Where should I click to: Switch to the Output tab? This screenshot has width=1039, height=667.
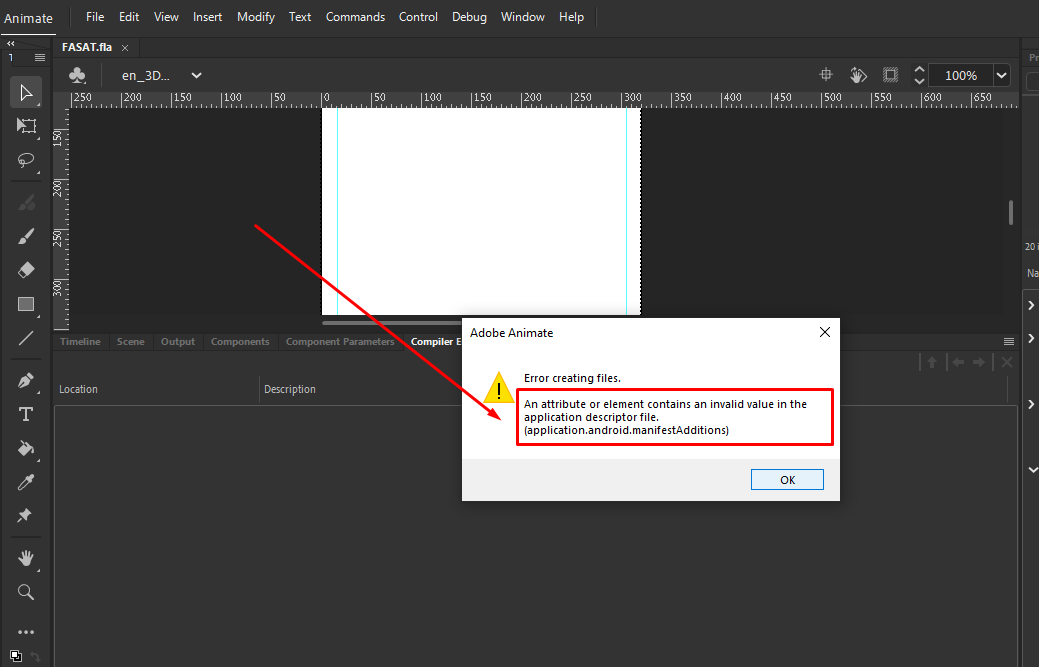point(178,342)
